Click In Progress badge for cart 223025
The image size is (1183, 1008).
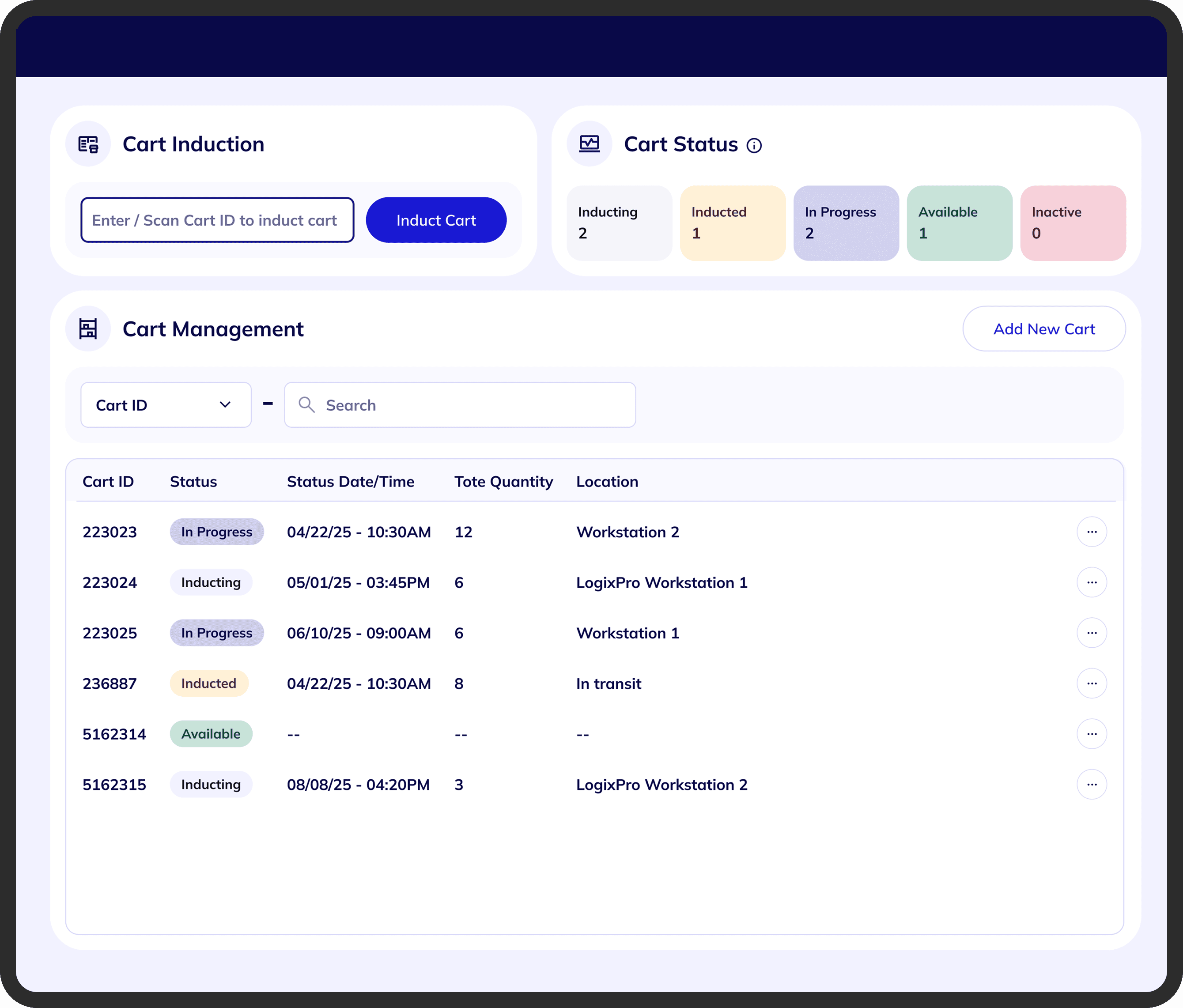click(x=217, y=633)
